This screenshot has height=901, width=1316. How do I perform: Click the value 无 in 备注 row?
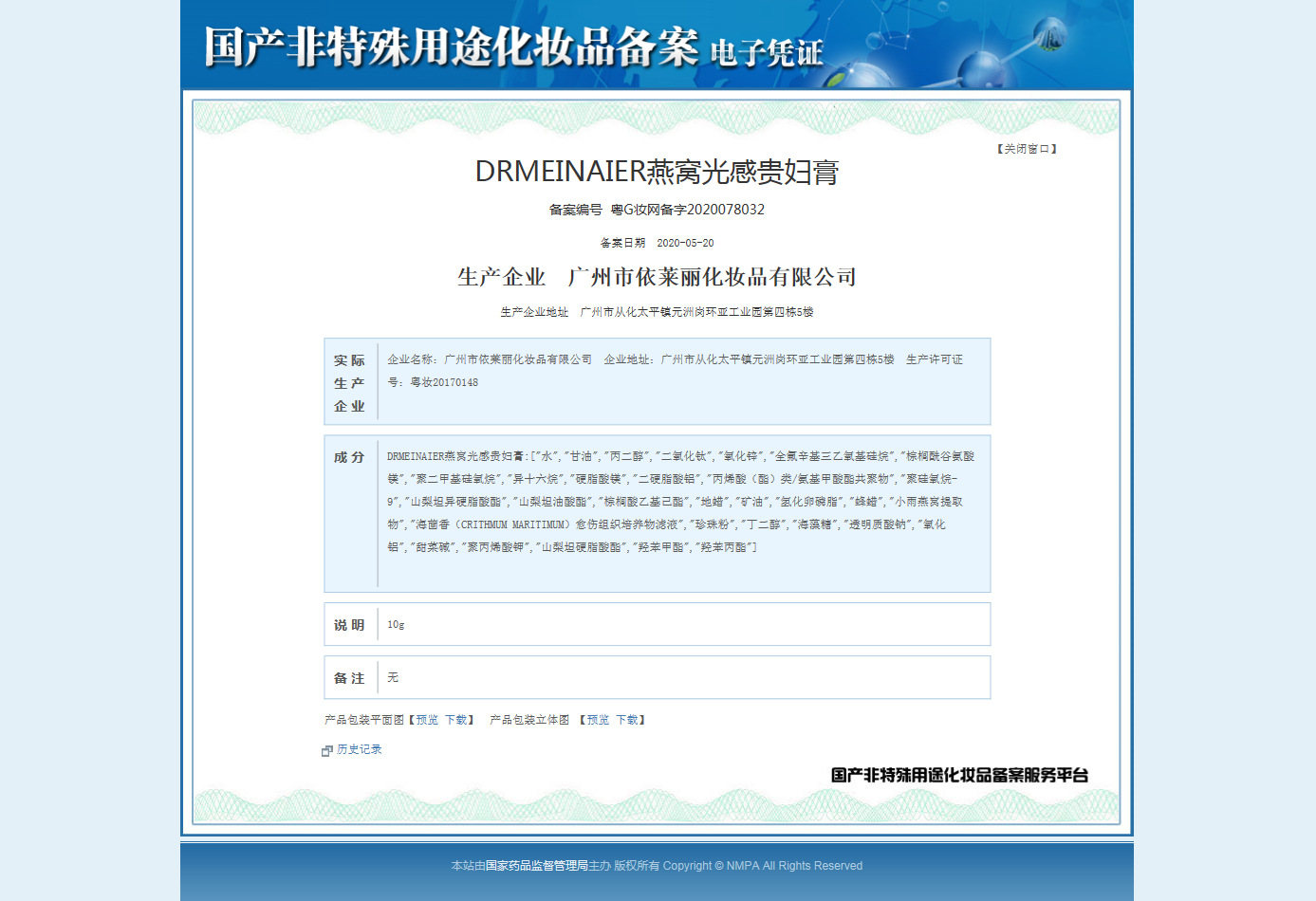tap(393, 678)
